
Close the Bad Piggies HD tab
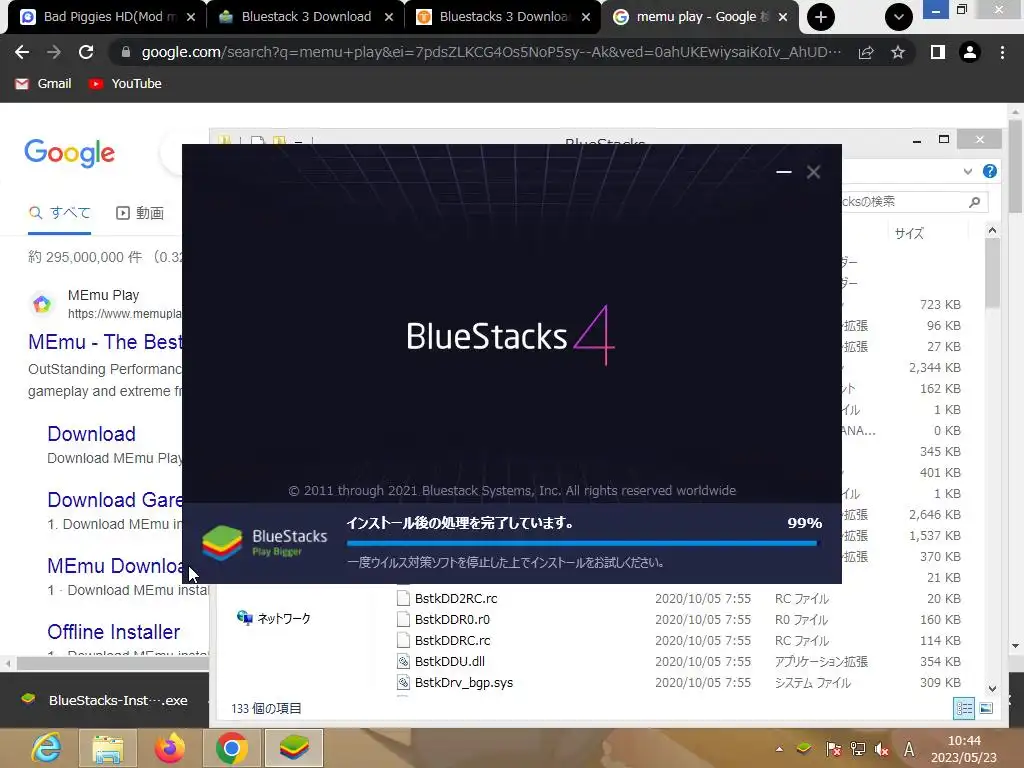191,17
